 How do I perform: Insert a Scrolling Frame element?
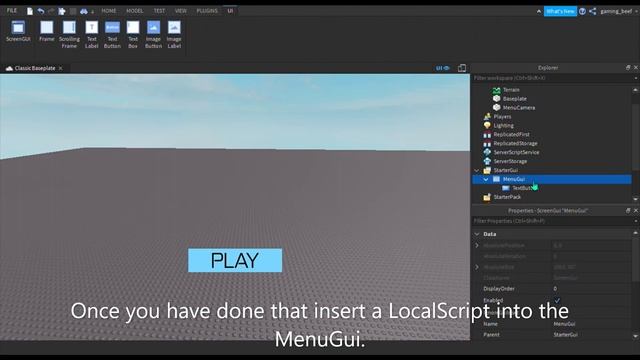[x=69, y=35]
